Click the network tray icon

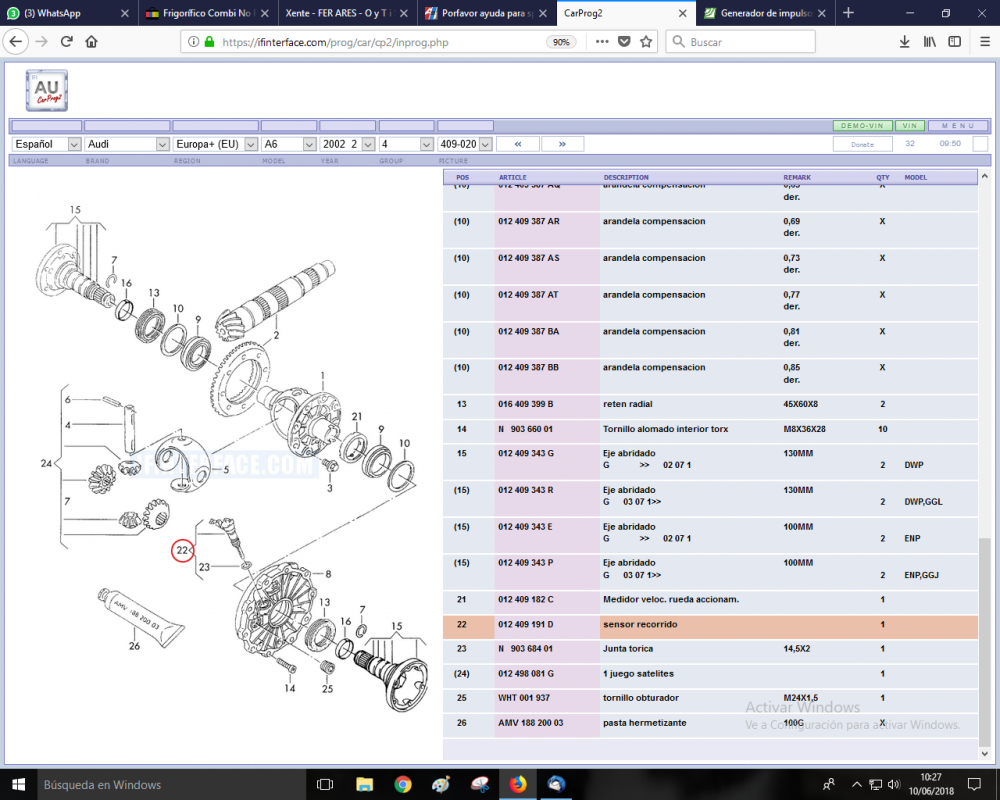point(876,785)
